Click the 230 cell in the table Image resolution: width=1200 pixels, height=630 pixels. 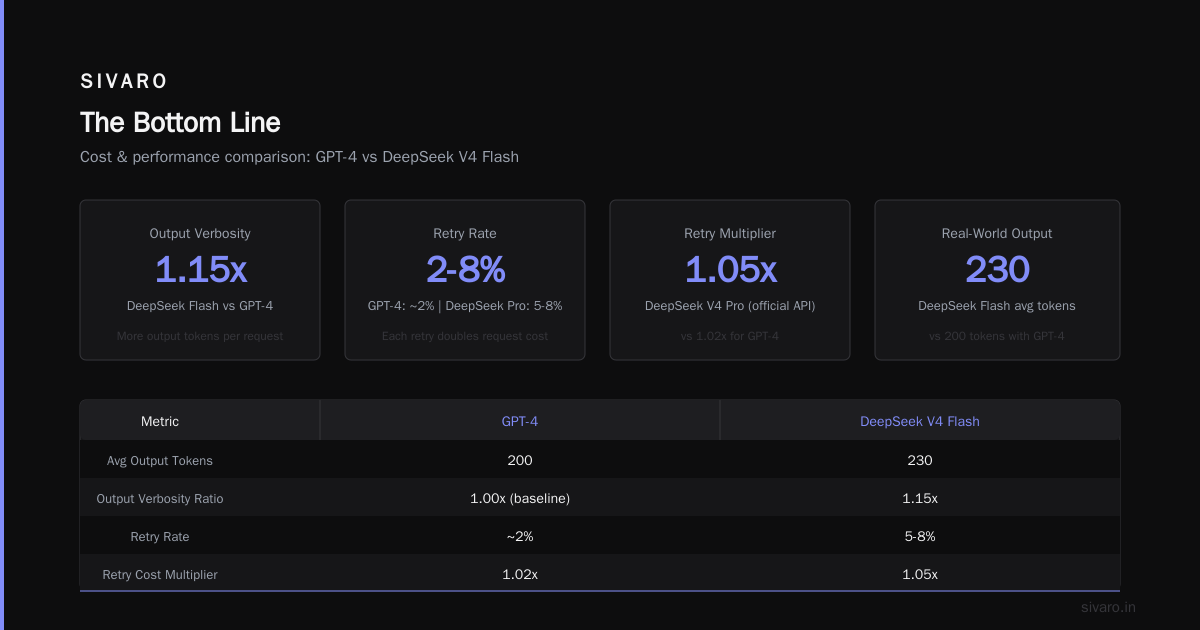pos(920,460)
